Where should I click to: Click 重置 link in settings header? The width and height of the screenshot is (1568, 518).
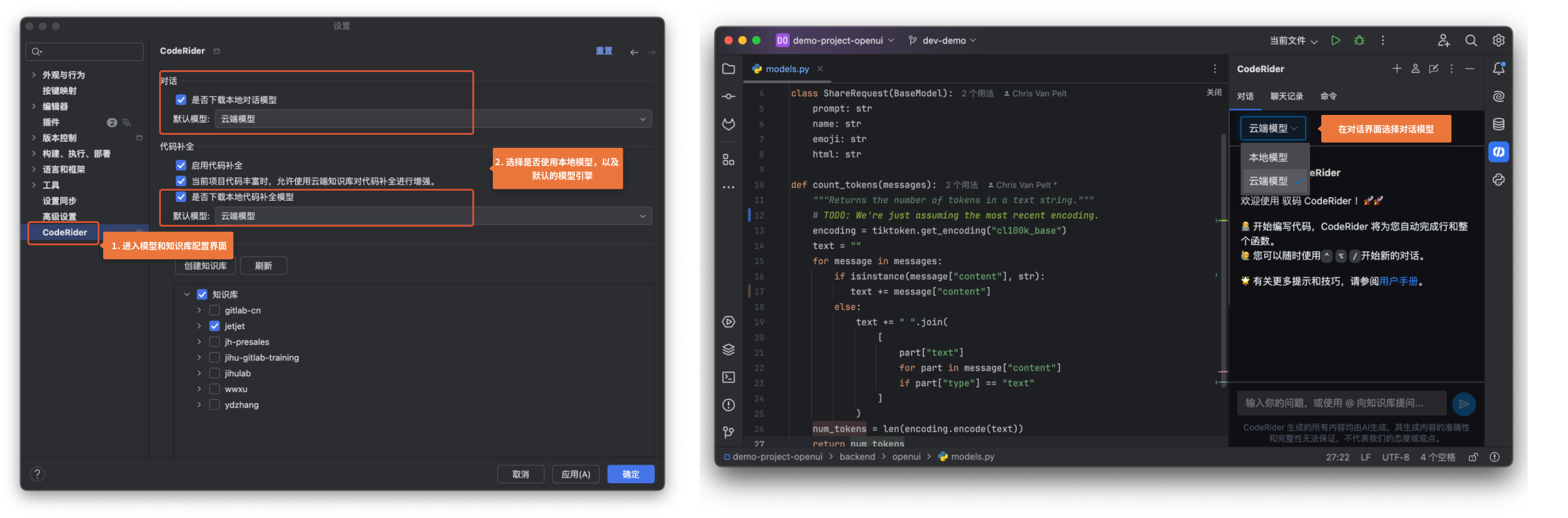(x=604, y=51)
